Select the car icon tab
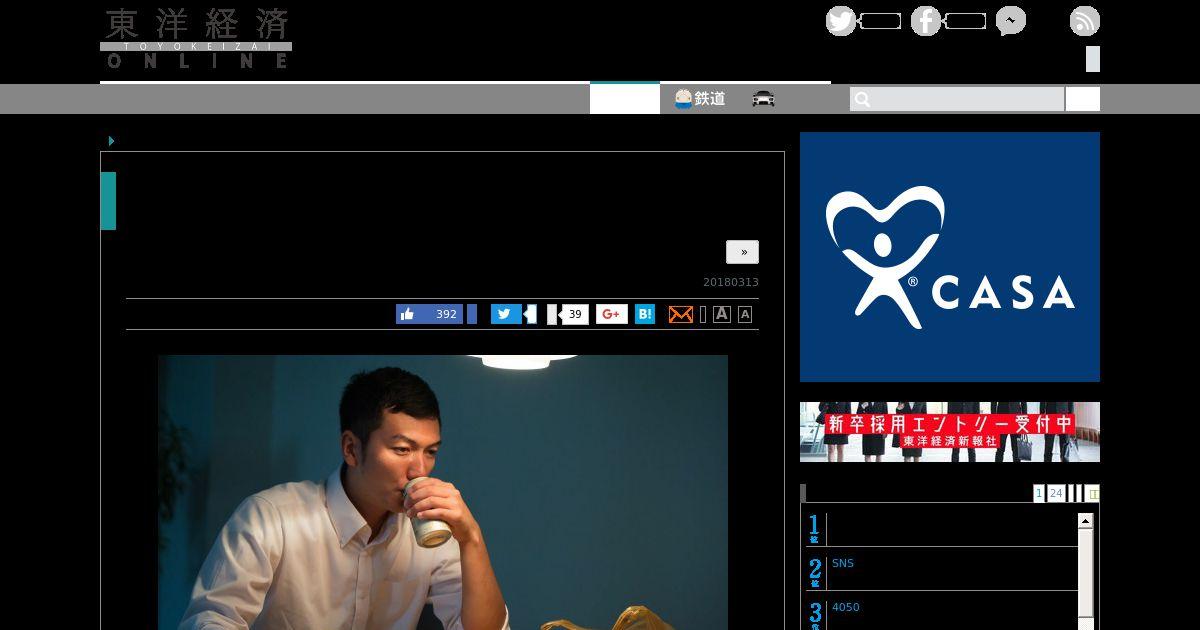1200x630 pixels. (764, 99)
